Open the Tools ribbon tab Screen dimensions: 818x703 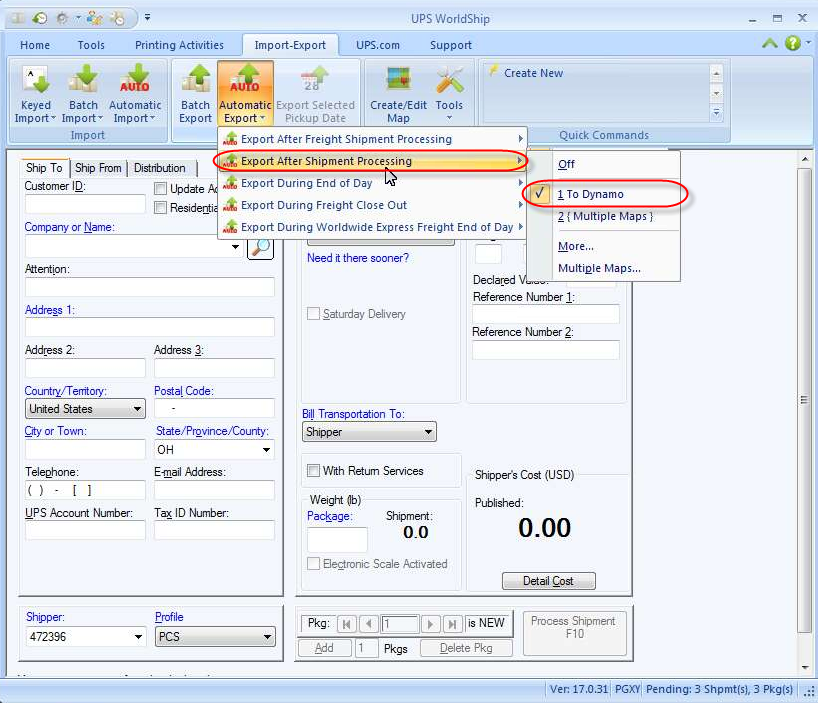point(91,45)
